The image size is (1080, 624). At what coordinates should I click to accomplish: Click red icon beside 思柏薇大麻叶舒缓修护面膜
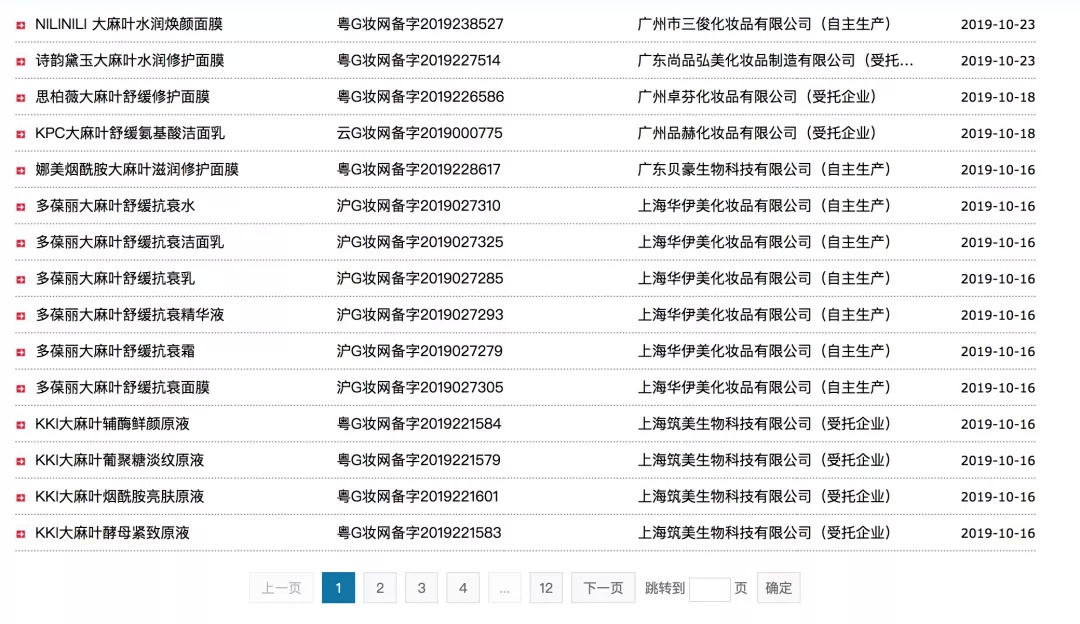(x=21, y=98)
